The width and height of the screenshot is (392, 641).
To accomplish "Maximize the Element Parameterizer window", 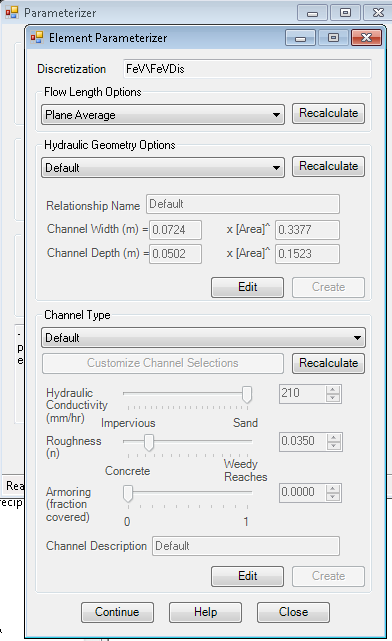I will point(333,38).
